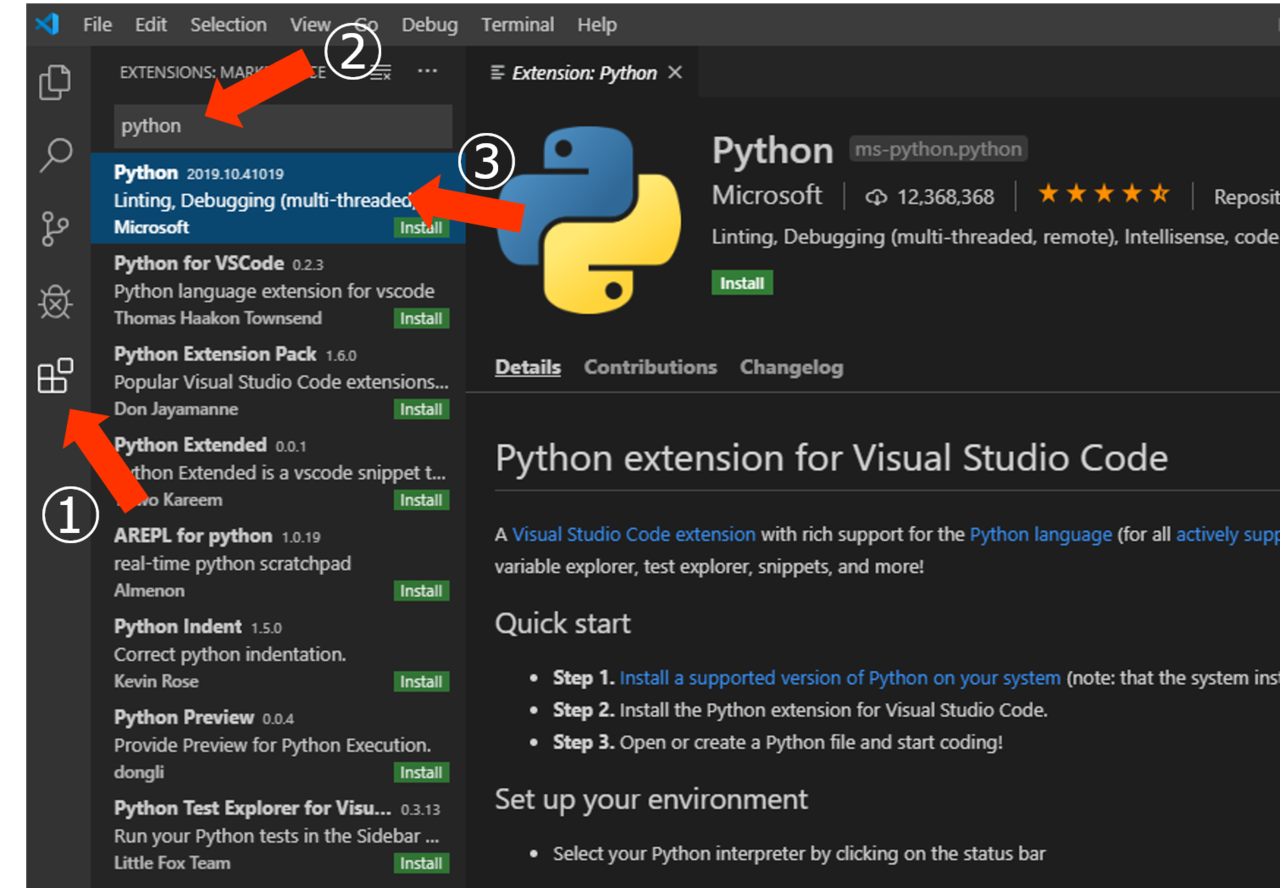Open the Edit menu
1280x888 pixels.
pos(151,24)
